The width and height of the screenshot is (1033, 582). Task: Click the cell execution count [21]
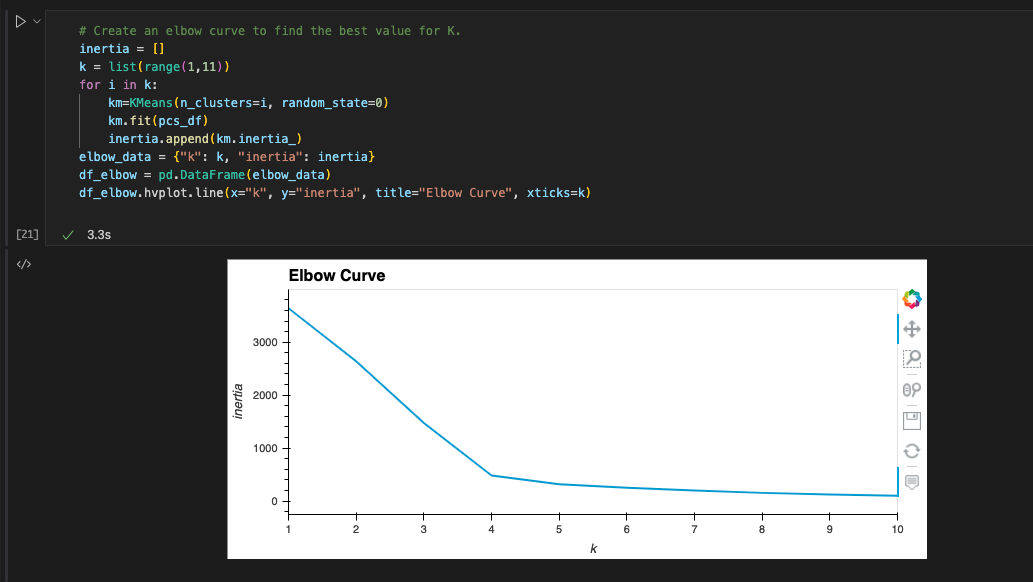(27, 234)
